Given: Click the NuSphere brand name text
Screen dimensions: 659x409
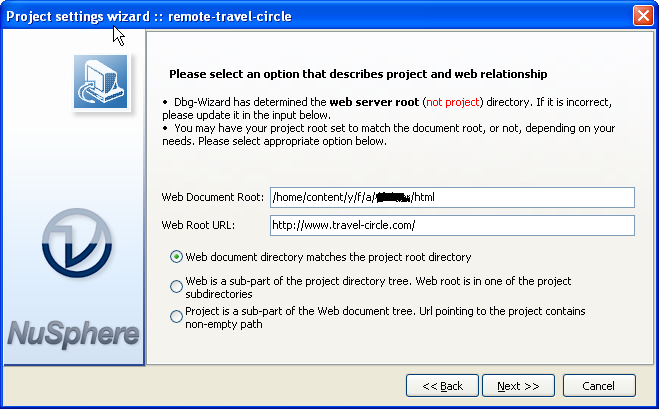Looking at the screenshot, I should pyautogui.click(x=73, y=331).
